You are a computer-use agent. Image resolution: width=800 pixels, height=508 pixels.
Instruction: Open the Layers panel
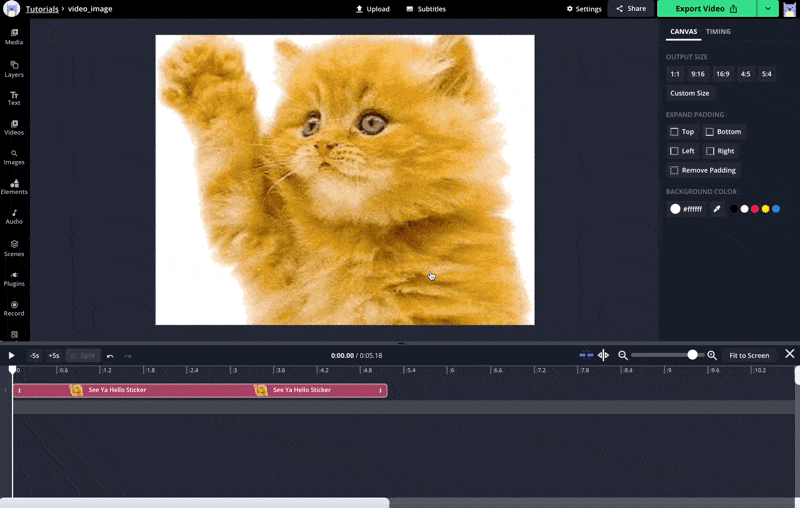coord(14,68)
